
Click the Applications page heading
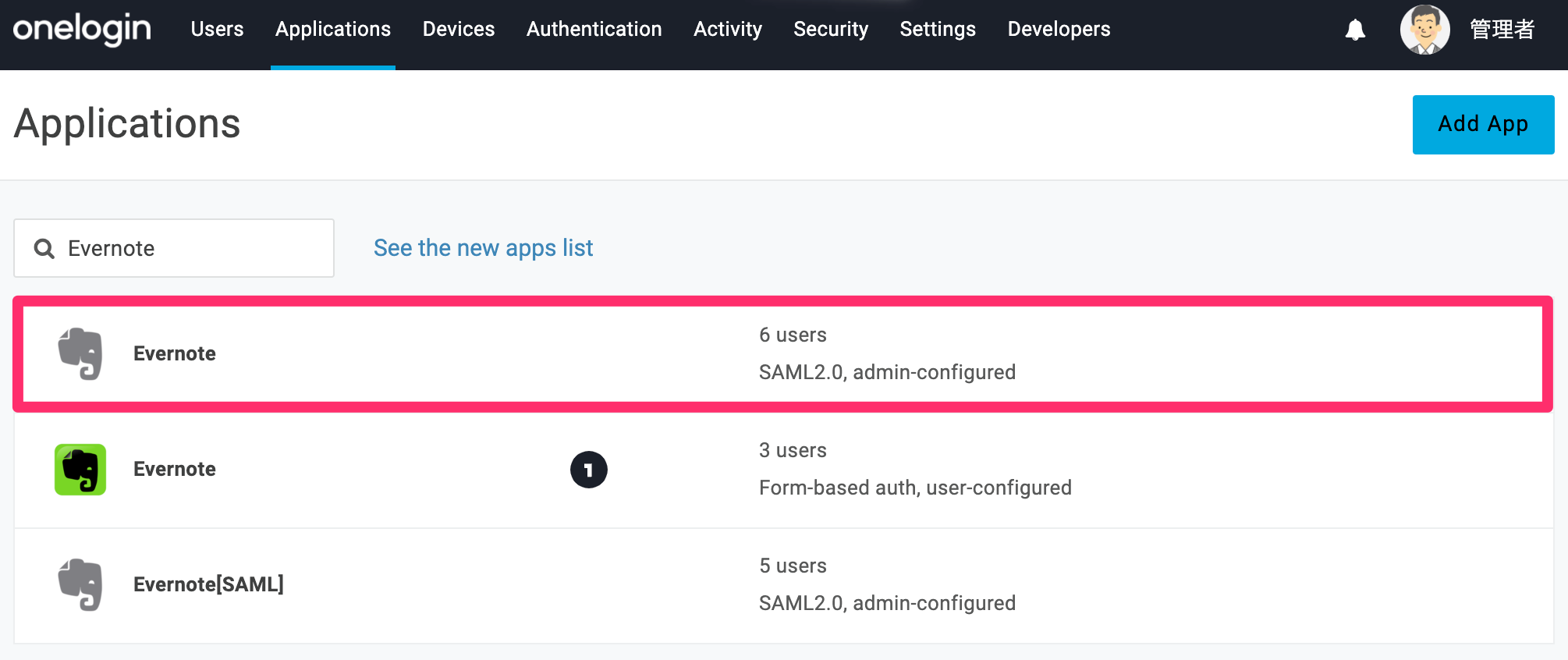pyautogui.click(x=127, y=124)
